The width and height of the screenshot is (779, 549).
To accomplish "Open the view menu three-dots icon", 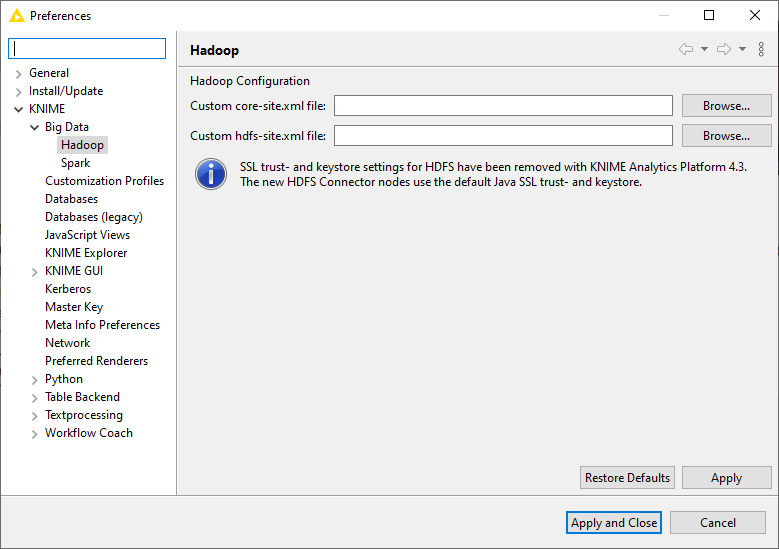I will point(761,49).
